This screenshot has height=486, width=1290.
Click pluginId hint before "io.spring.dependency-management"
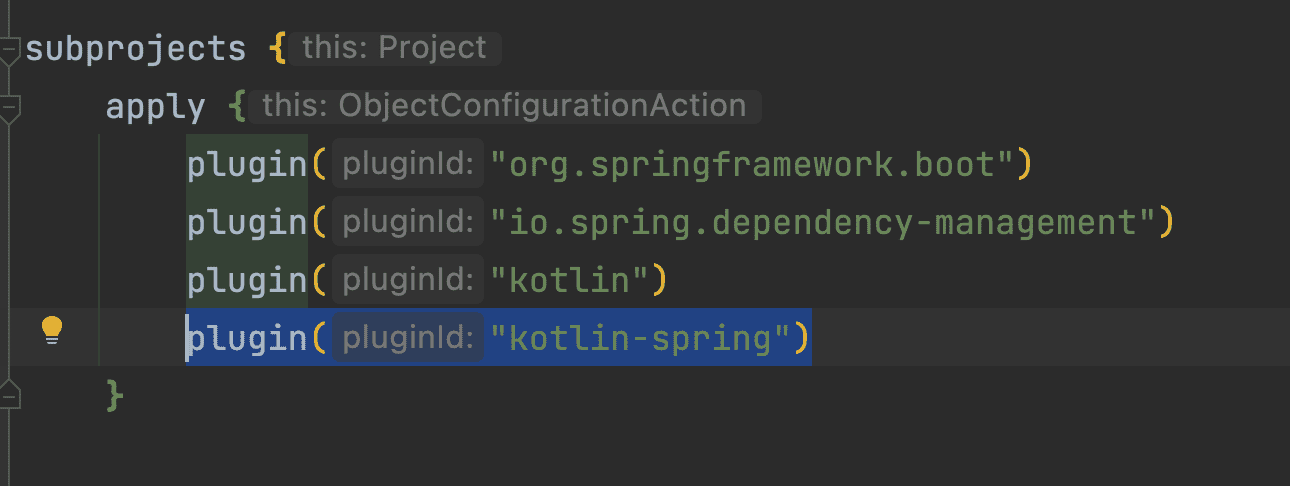tap(408, 223)
